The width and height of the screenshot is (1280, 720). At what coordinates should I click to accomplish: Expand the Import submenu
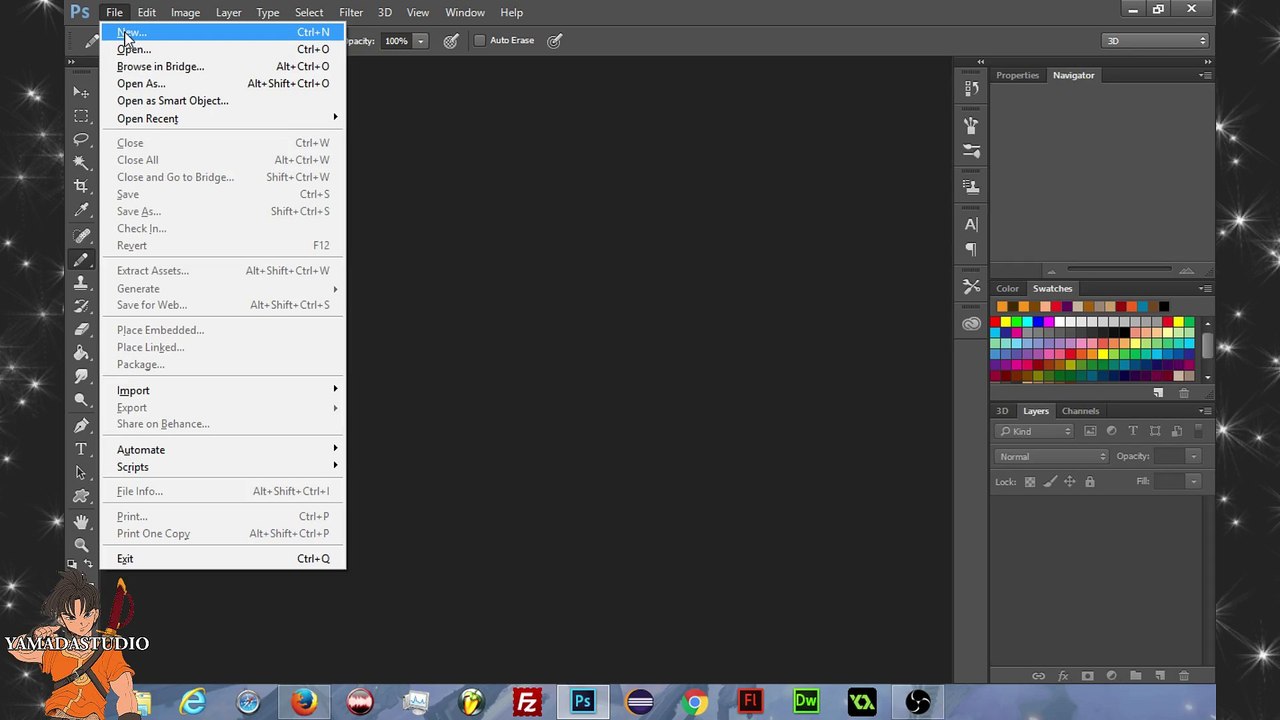[x=223, y=390]
